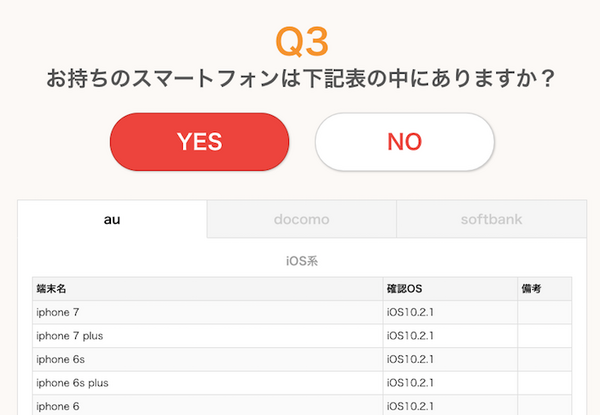Switch to the softbank tab
The height and width of the screenshot is (415, 600).
point(491,219)
